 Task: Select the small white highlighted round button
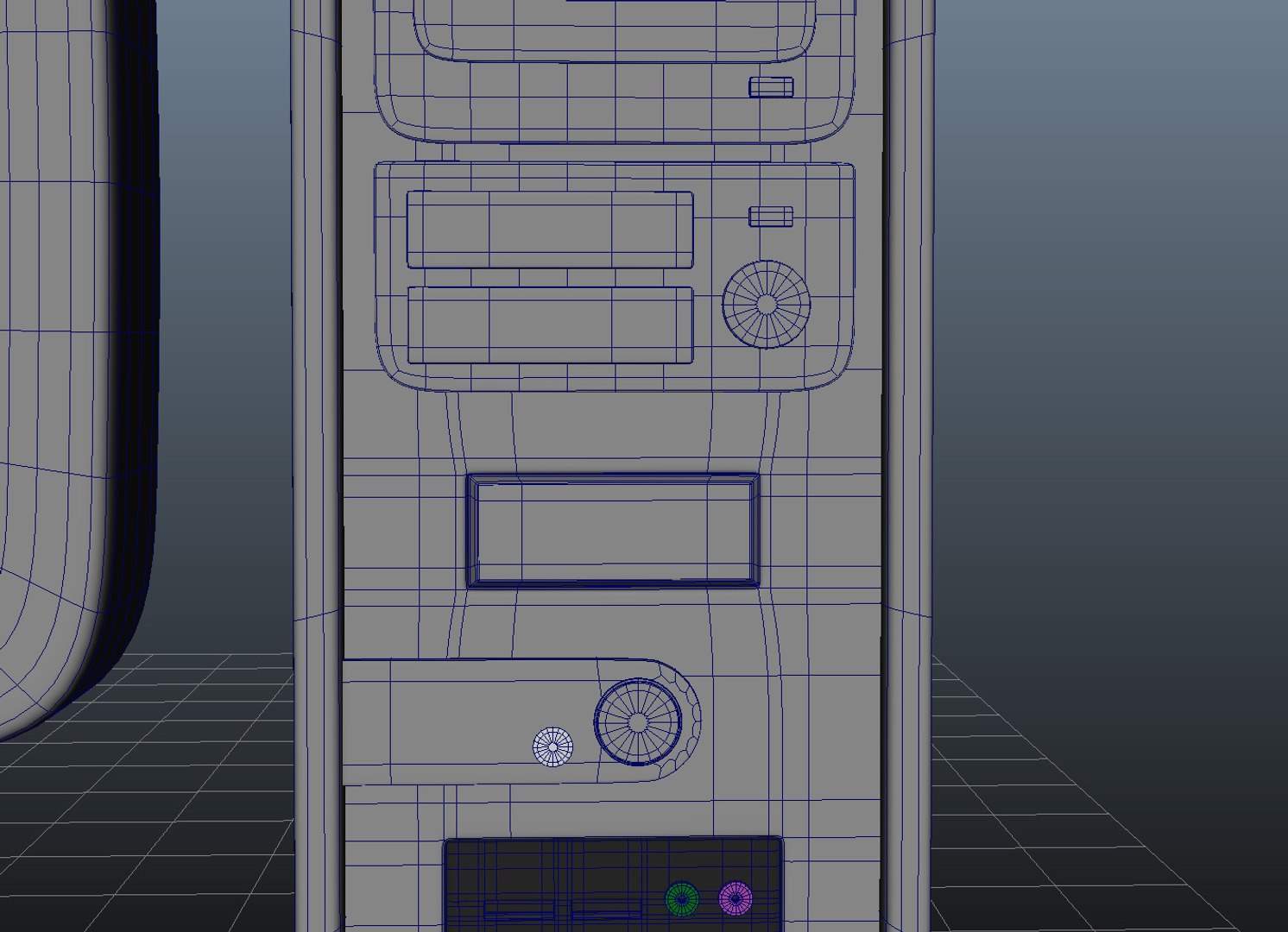(553, 747)
